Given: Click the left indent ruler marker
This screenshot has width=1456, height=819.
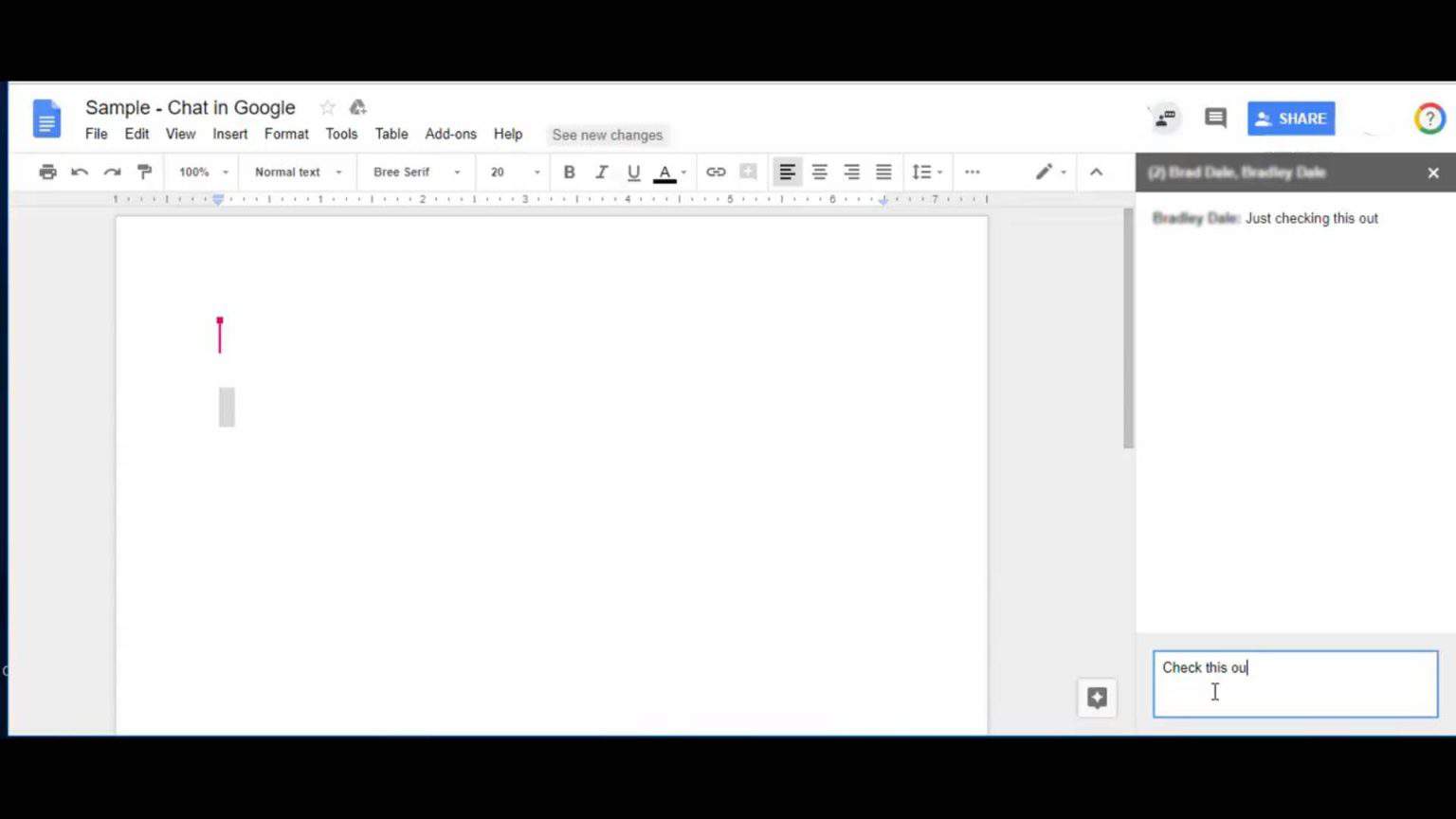Looking at the screenshot, I should (218, 199).
